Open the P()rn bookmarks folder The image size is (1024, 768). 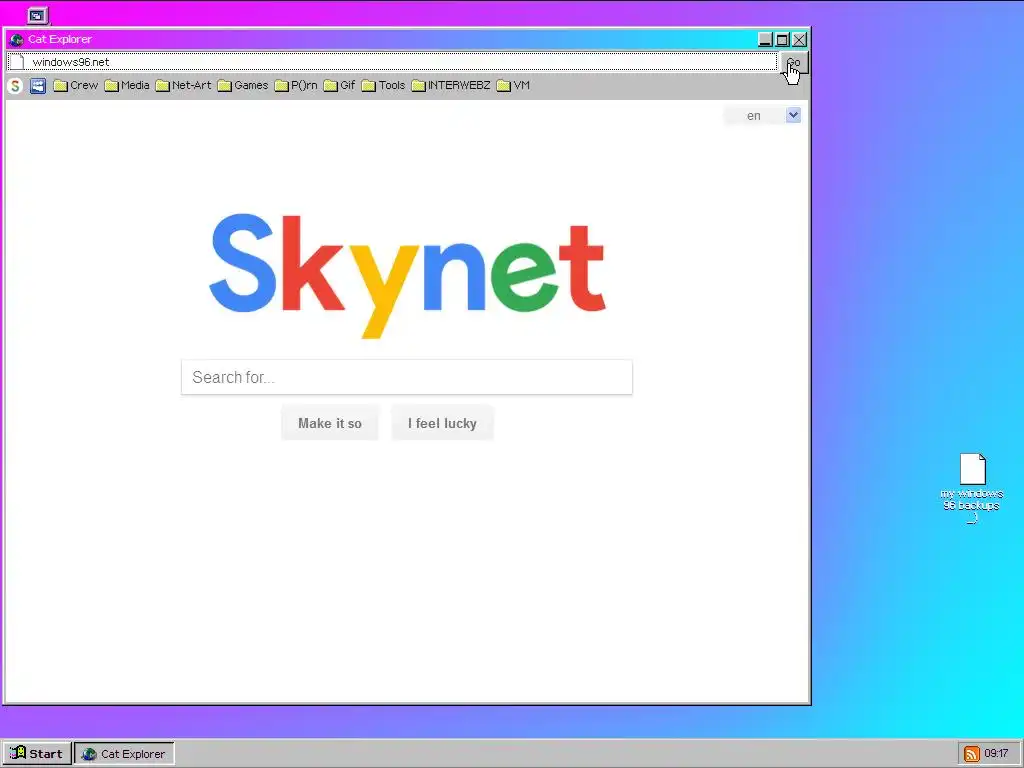[x=296, y=86]
